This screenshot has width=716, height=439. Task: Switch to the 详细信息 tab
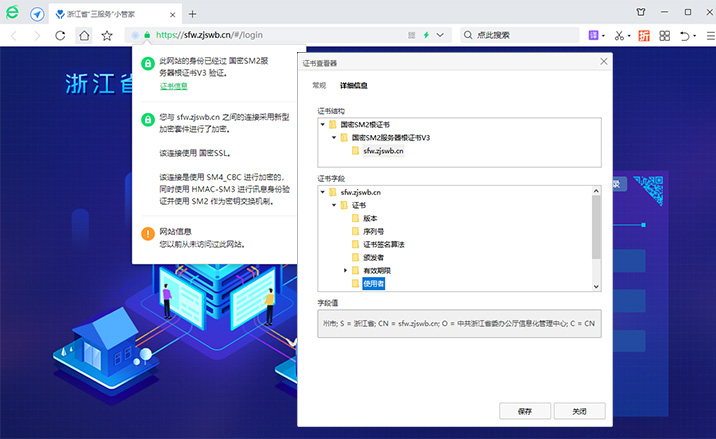[353, 85]
